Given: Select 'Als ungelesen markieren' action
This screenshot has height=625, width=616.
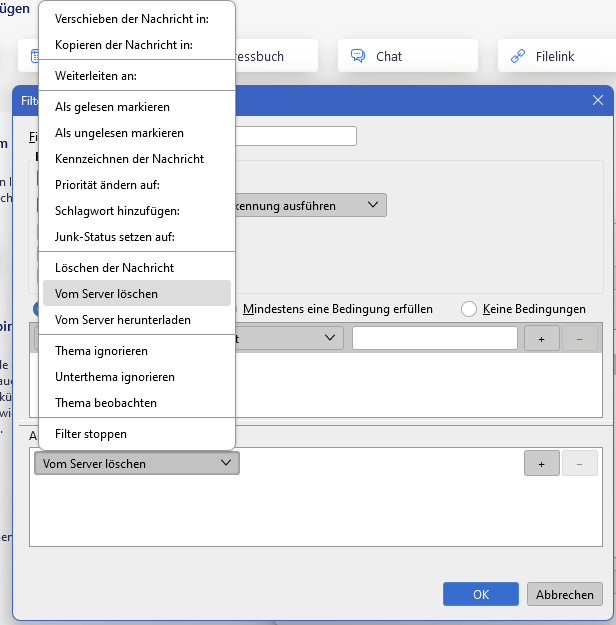Looking at the screenshot, I should [x=137, y=133].
